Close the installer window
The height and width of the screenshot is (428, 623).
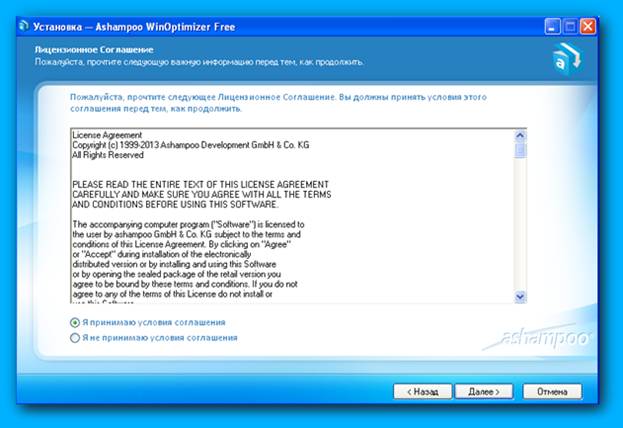tap(588, 27)
